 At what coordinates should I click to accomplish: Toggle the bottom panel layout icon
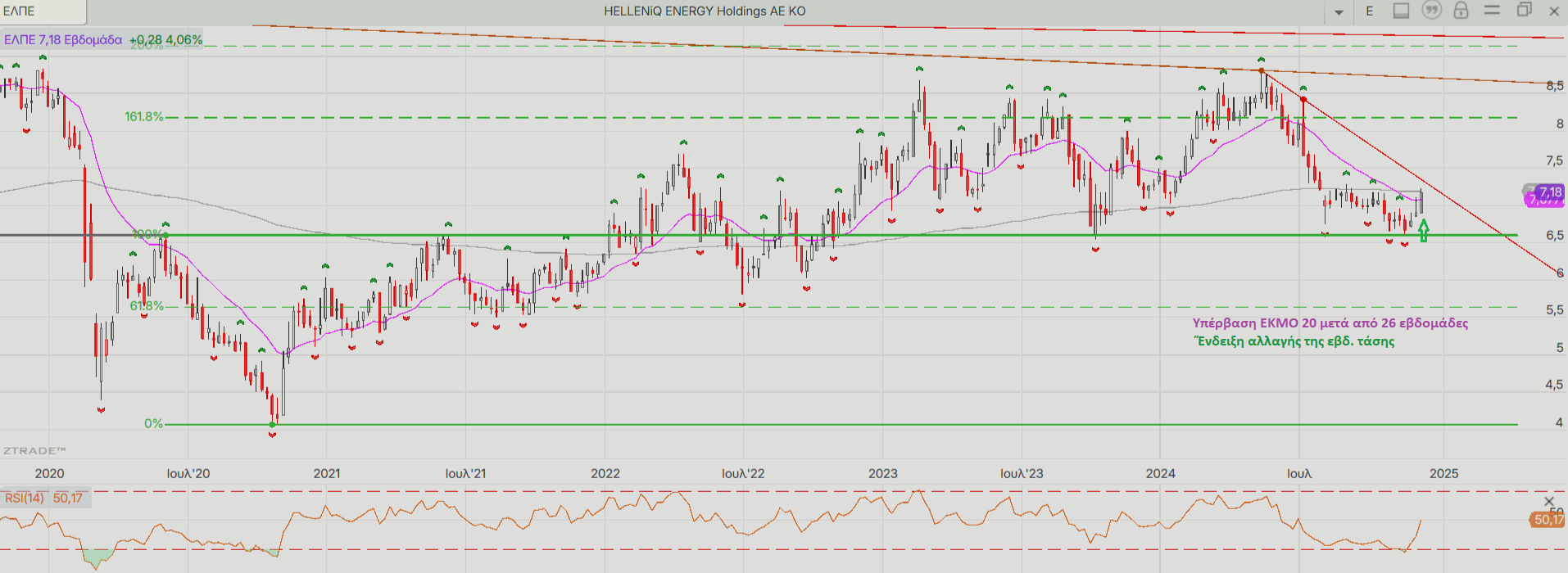(1401, 11)
